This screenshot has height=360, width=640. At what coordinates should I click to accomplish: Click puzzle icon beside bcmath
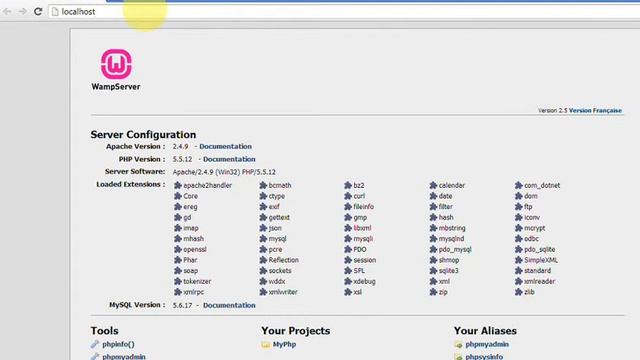(x=263, y=185)
